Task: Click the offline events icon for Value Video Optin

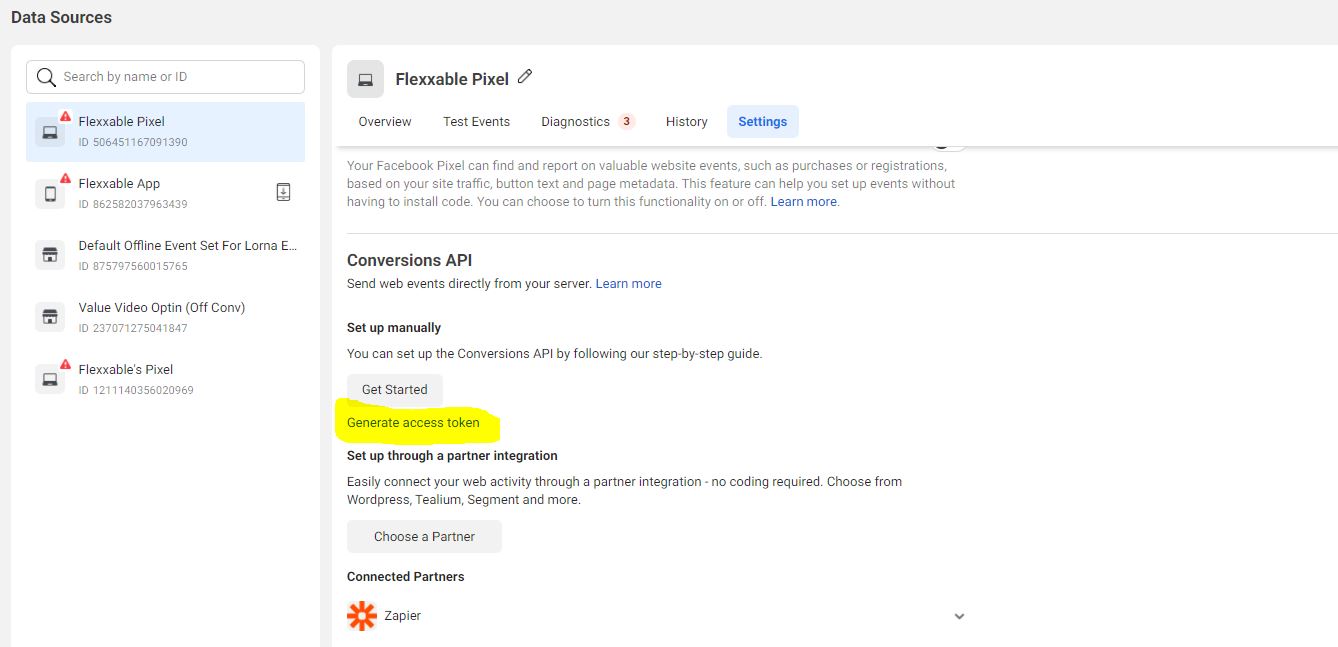Action: [x=49, y=316]
